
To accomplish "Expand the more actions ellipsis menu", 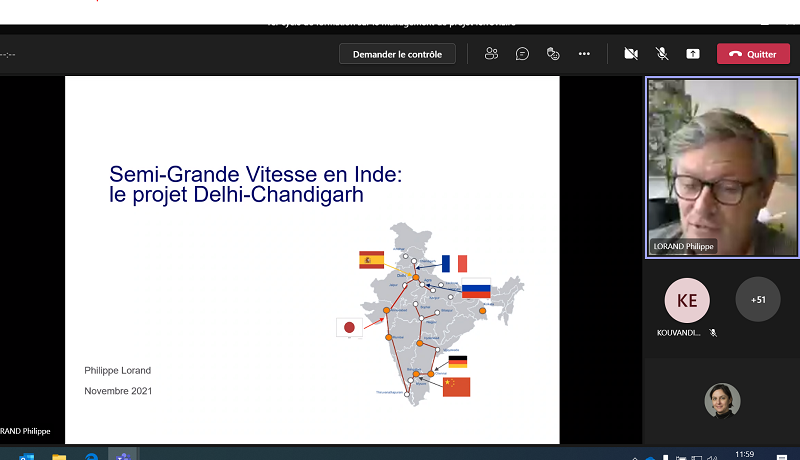I will pyautogui.click(x=584, y=54).
